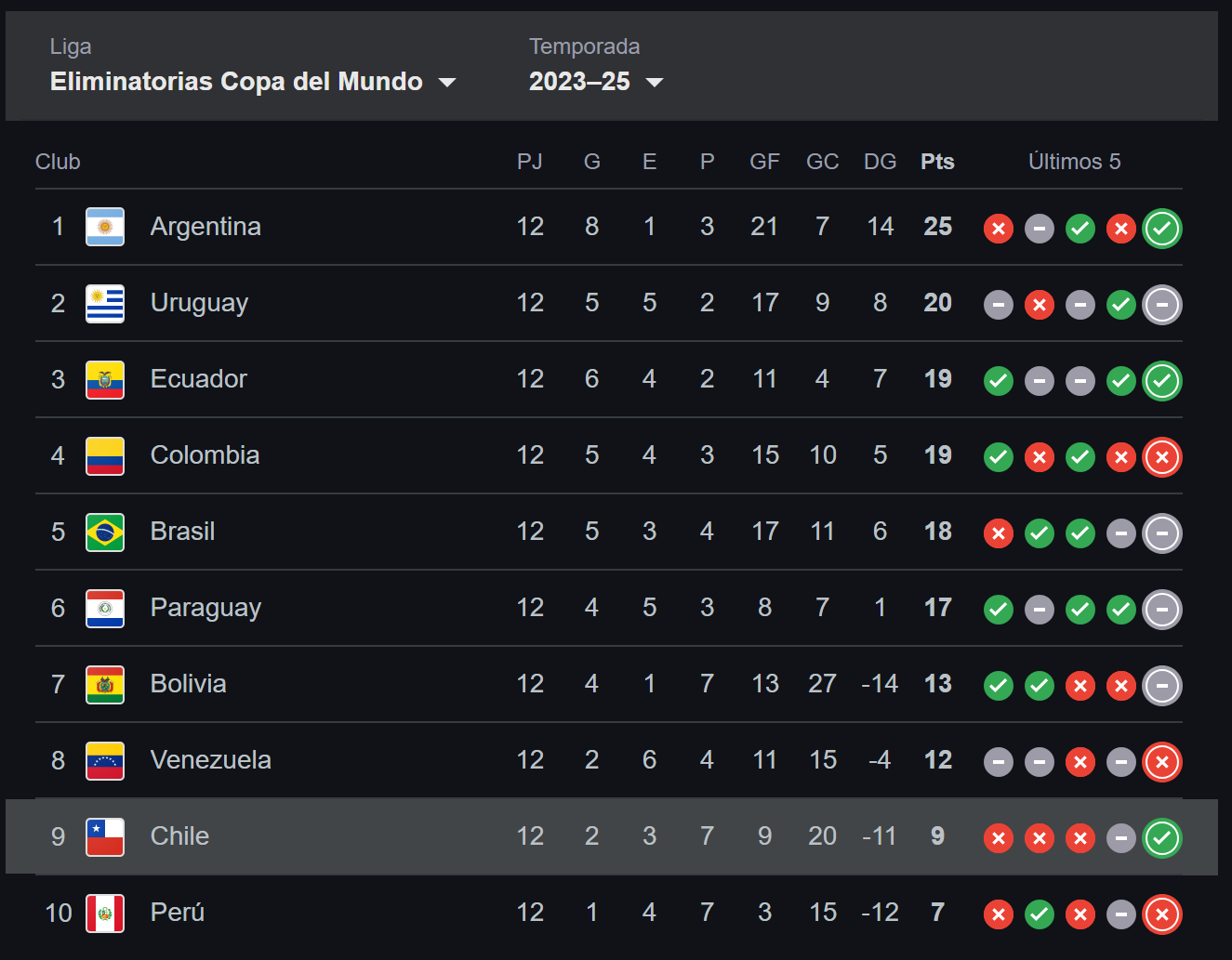Image resolution: width=1232 pixels, height=960 pixels.
Task: Click the PJ column header
Action: coord(530,162)
